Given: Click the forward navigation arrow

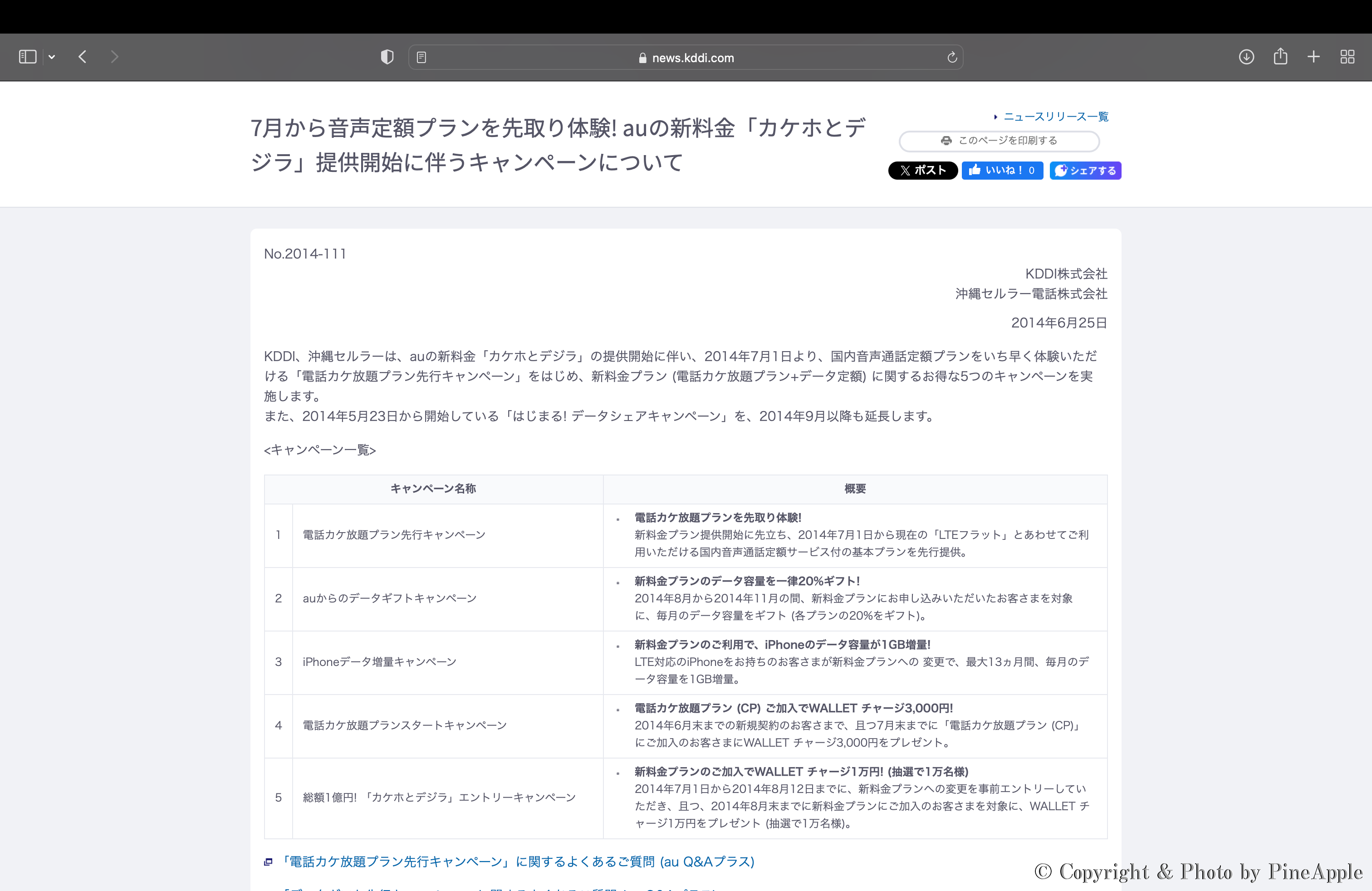Looking at the screenshot, I should pos(114,56).
